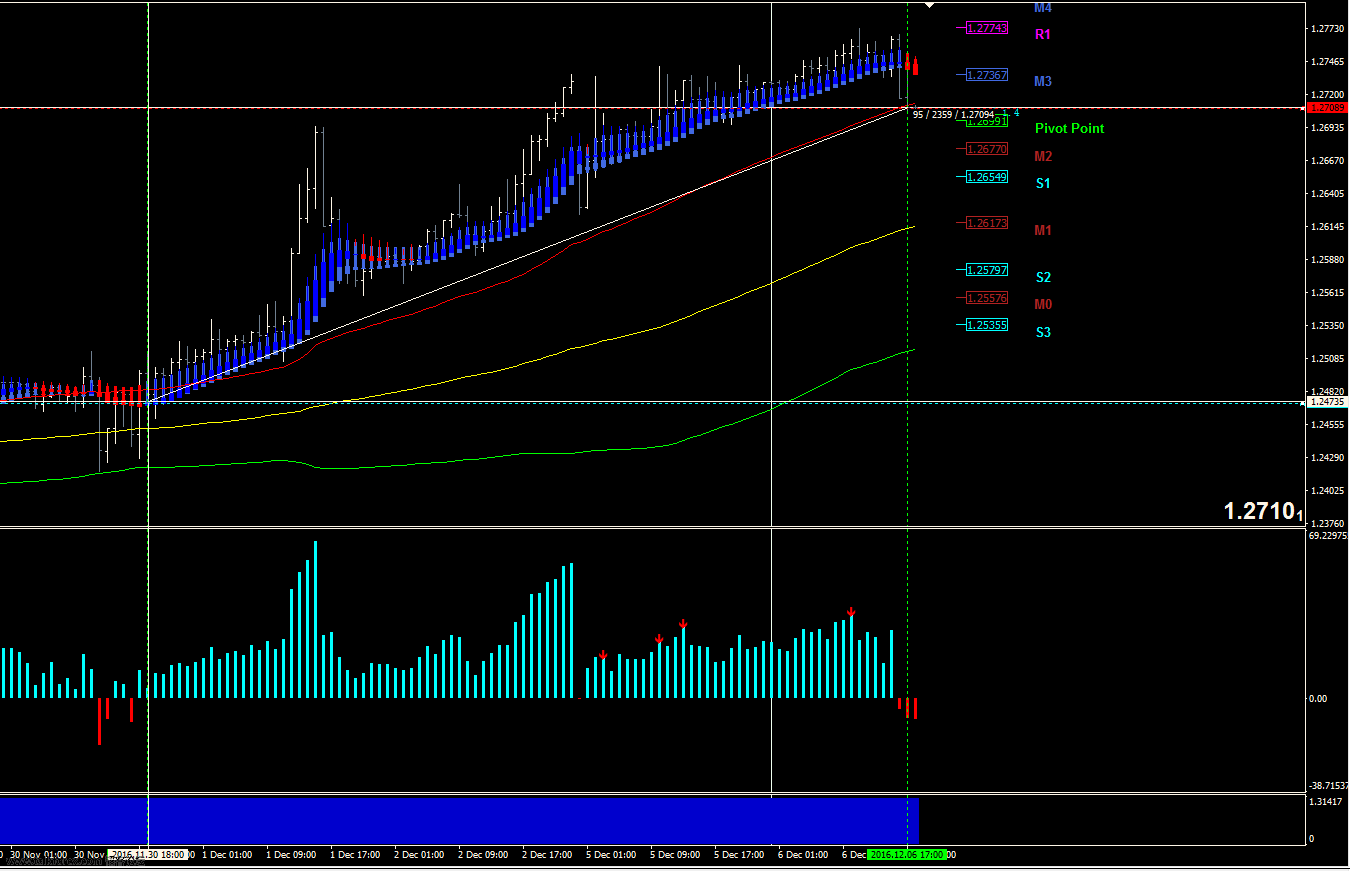Select the S1 support level label

point(1043,183)
